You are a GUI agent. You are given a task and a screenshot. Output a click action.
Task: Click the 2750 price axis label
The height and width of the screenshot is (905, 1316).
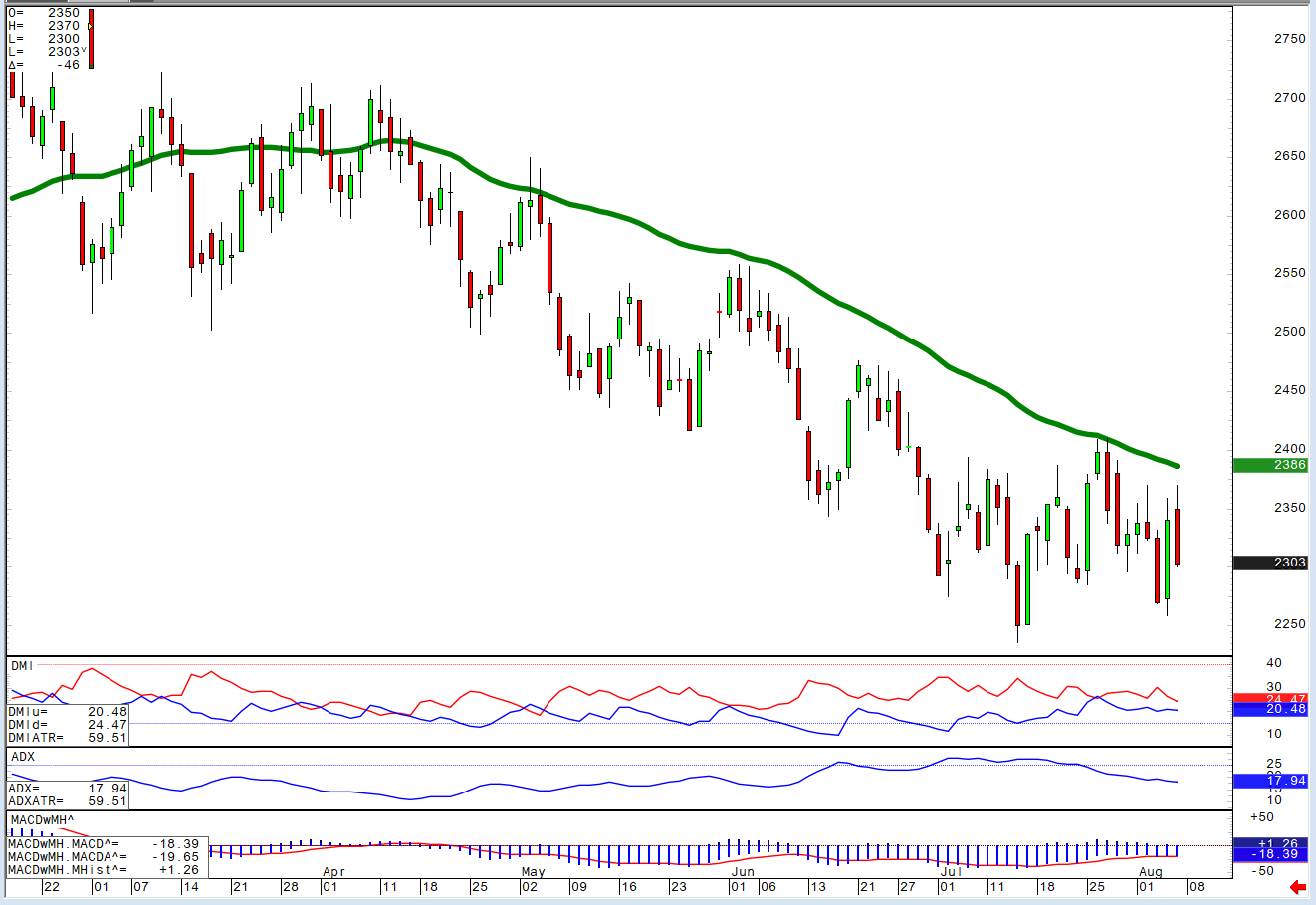pos(1290,39)
